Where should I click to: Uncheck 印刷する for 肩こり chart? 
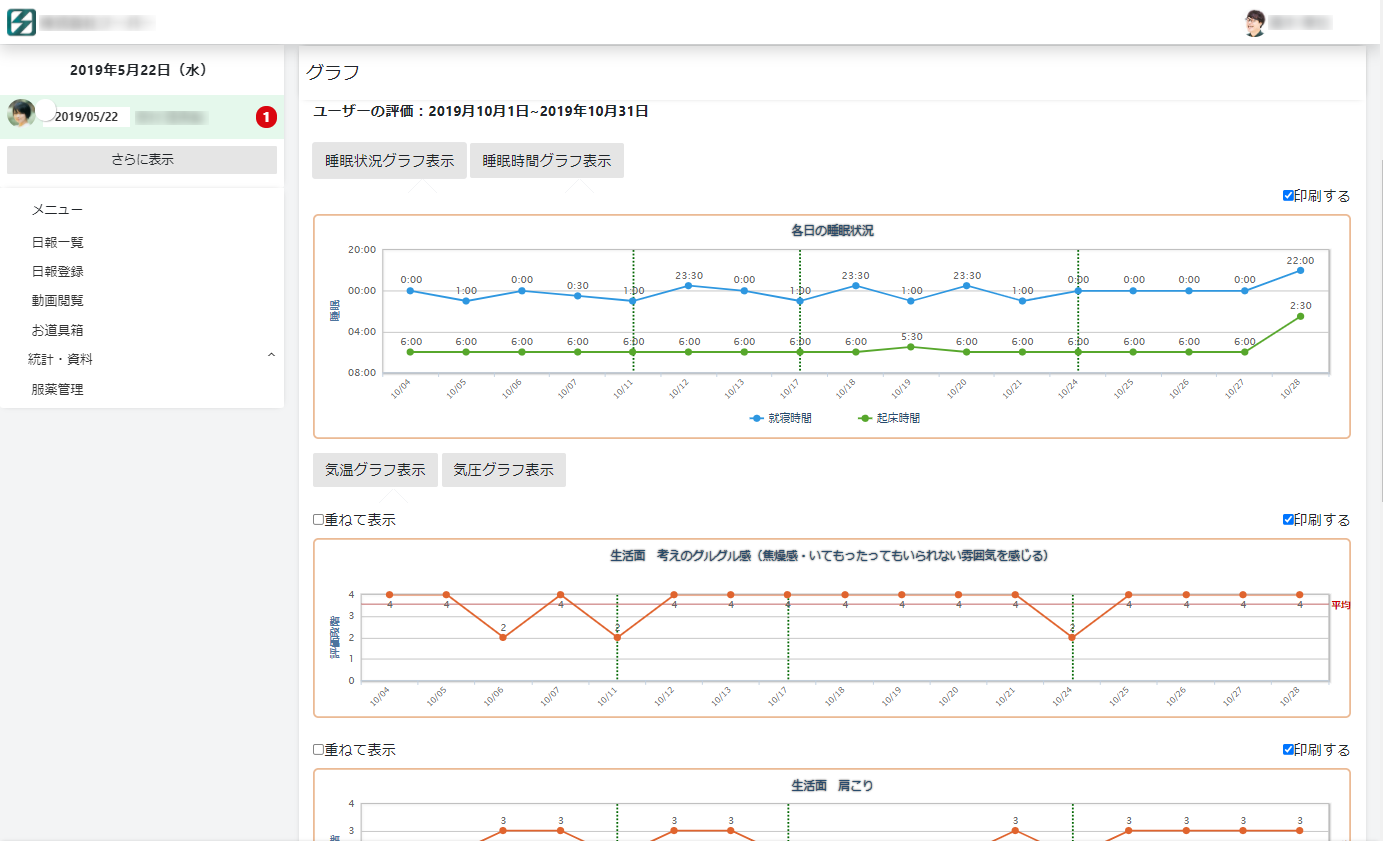click(x=1288, y=750)
